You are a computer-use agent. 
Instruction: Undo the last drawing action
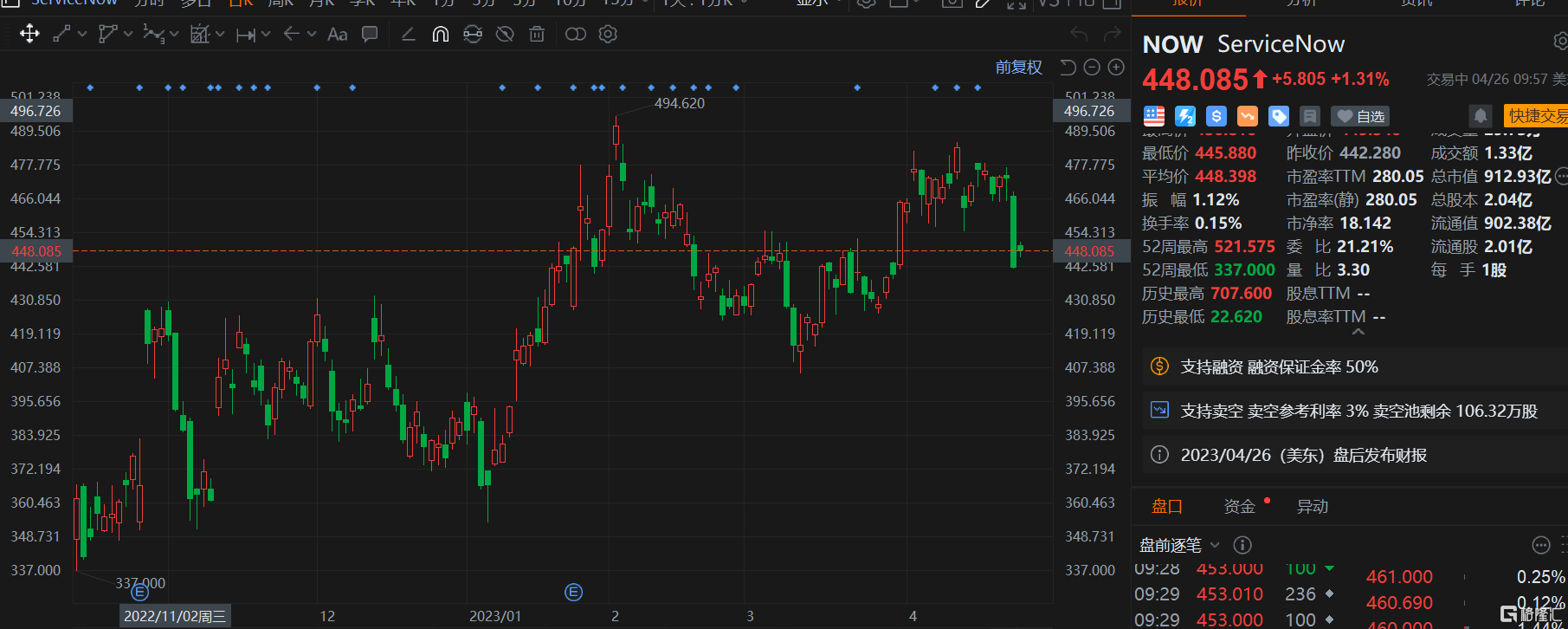1079,34
